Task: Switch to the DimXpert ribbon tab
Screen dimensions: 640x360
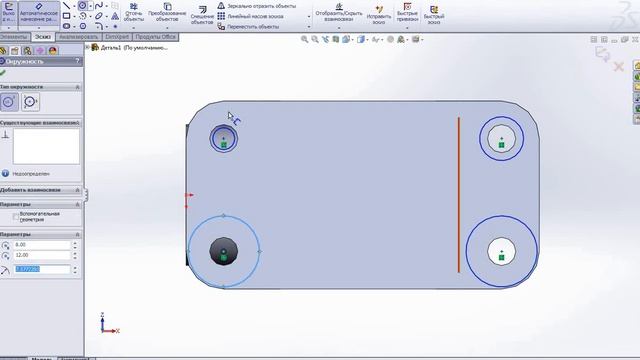Action: click(117, 37)
